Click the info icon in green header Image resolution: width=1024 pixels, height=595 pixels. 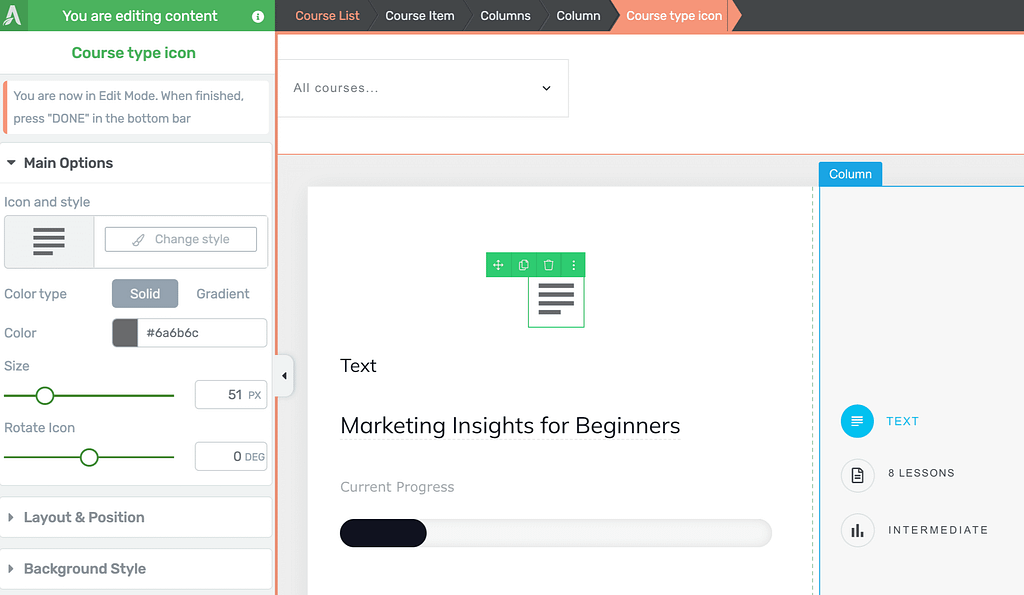click(258, 16)
